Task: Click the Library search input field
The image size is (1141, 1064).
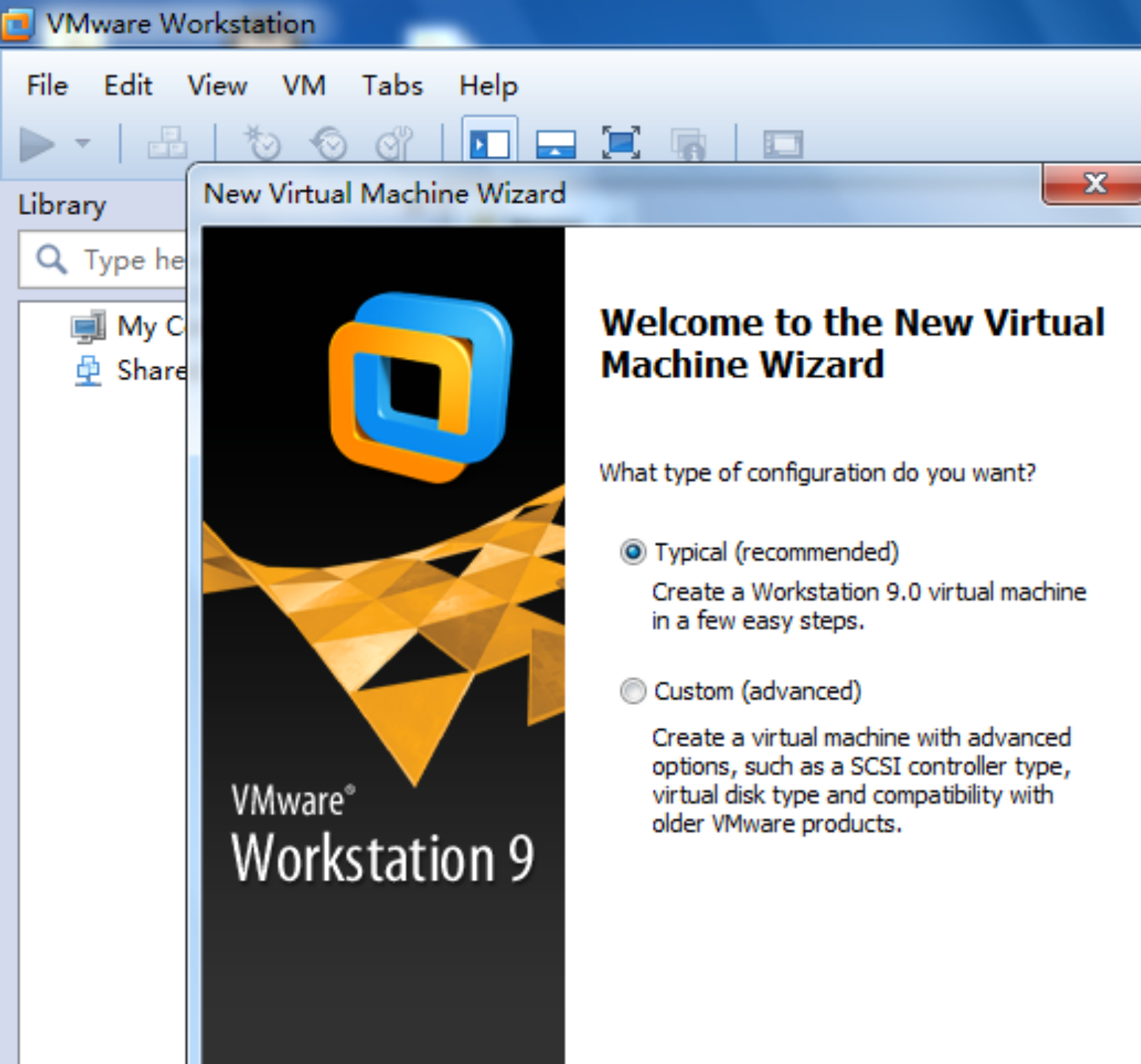Action: pyautogui.click(x=103, y=260)
